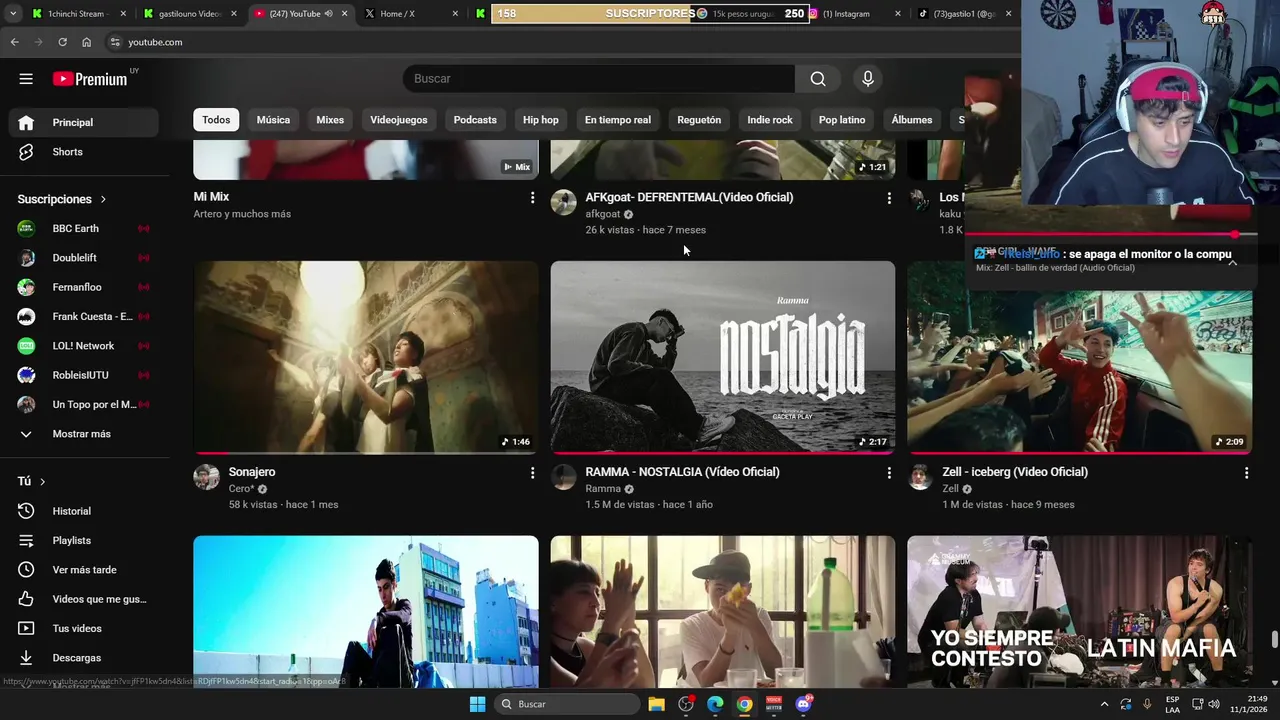The width and height of the screenshot is (1280, 720).
Task: Select the En tiempo real chip
Action: point(618,120)
